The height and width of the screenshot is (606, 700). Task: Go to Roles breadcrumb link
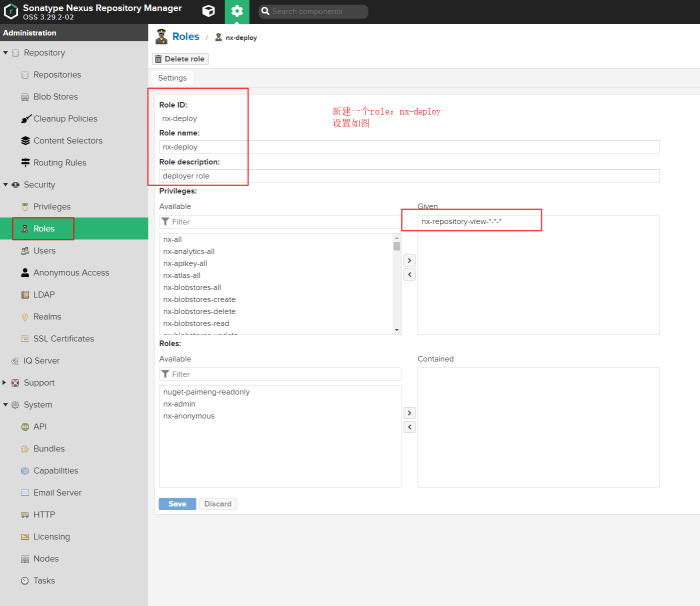(x=186, y=37)
